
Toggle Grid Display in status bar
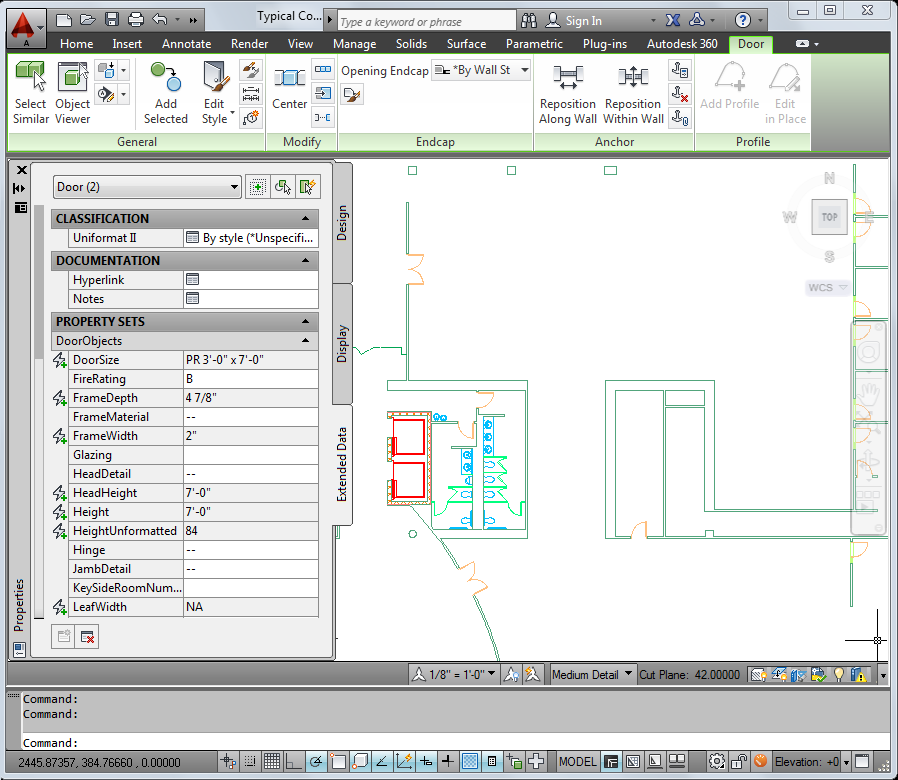[x=272, y=762]
